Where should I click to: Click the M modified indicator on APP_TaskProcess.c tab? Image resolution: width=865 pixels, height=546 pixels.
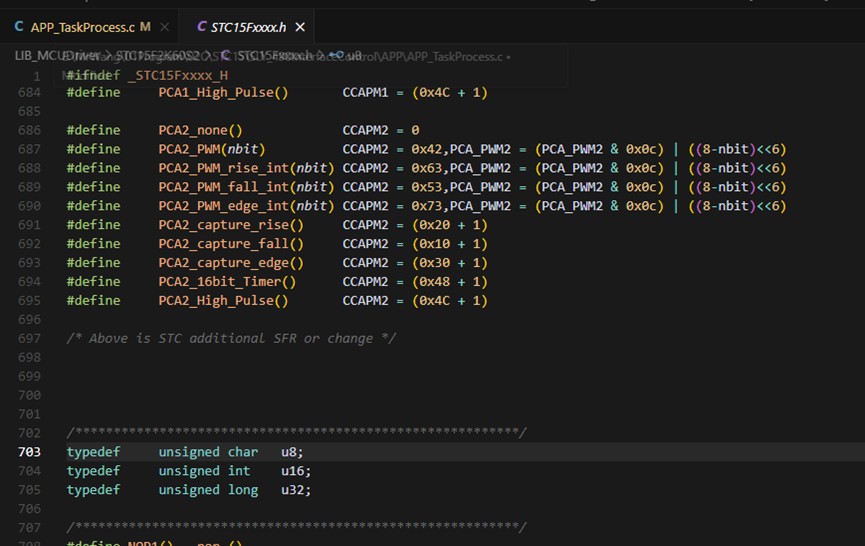(145, 27)
